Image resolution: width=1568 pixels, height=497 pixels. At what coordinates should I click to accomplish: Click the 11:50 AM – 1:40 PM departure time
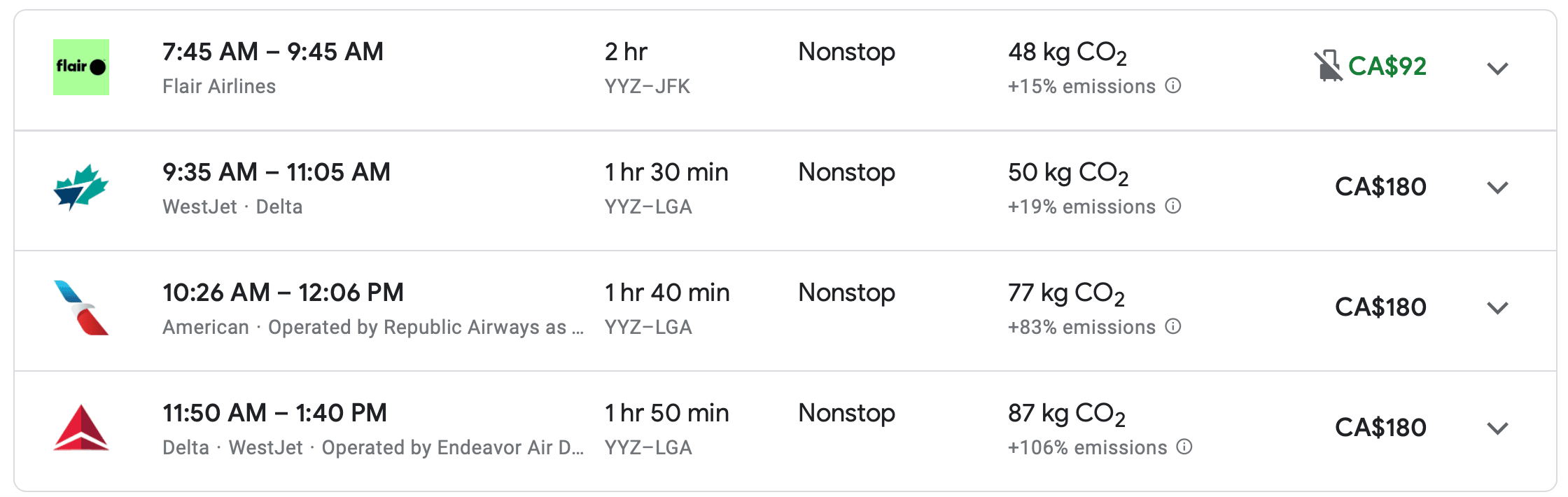click(274, 413)
